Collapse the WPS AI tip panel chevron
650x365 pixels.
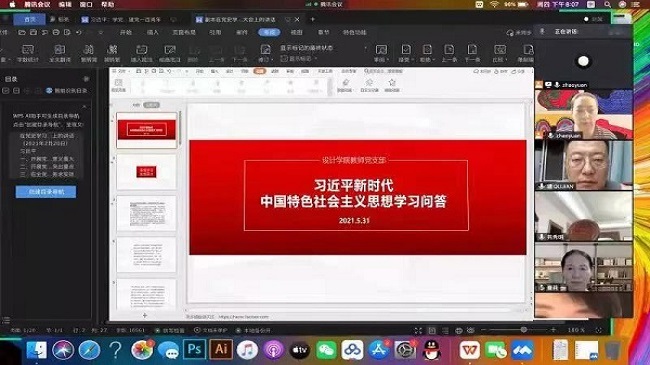[x=85, y=107]
